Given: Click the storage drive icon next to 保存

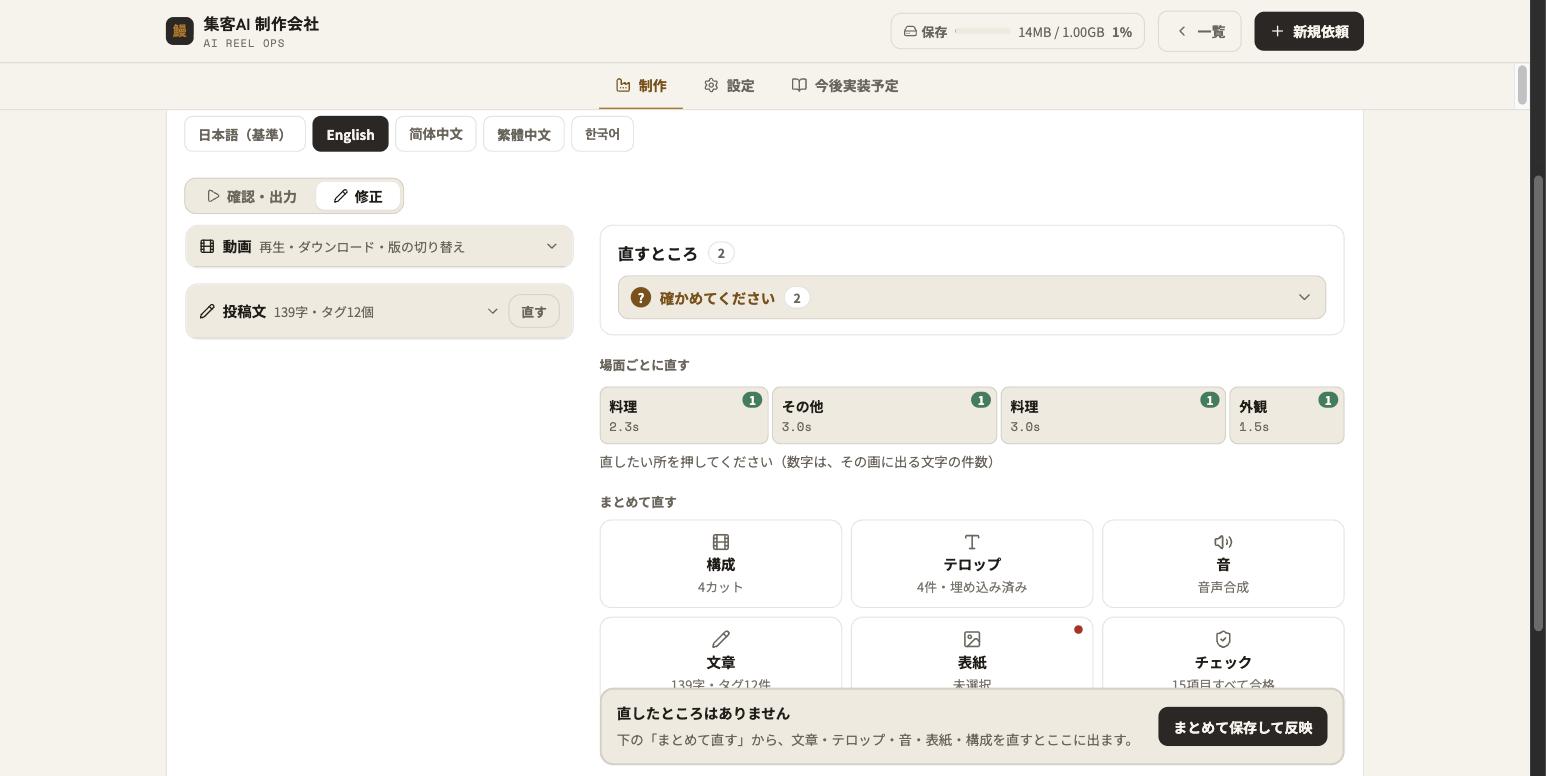Looking at the screenshot, I should tap(910, 31).
